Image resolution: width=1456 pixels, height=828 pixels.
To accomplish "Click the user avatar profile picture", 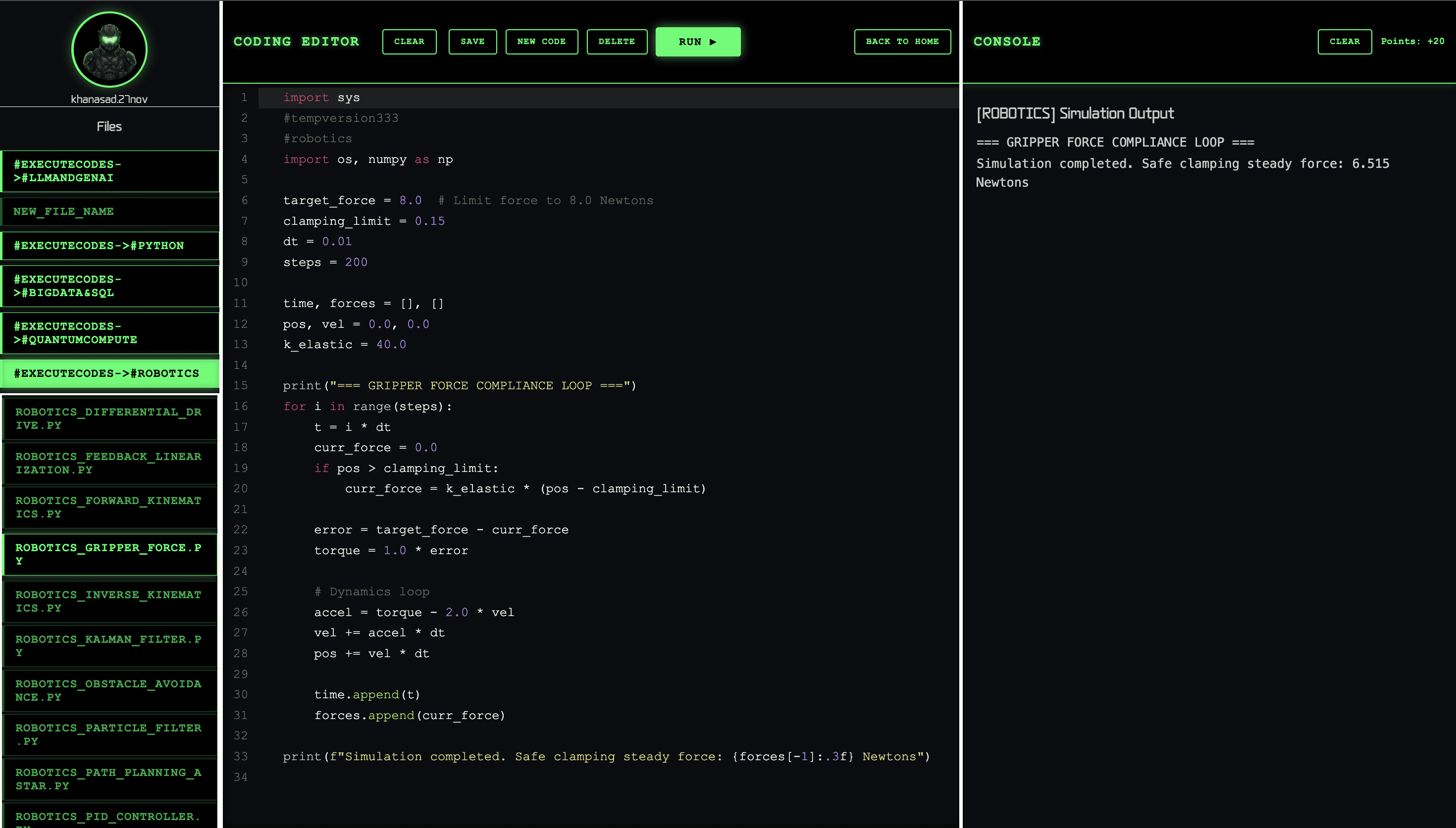I will tap(109, 50).
